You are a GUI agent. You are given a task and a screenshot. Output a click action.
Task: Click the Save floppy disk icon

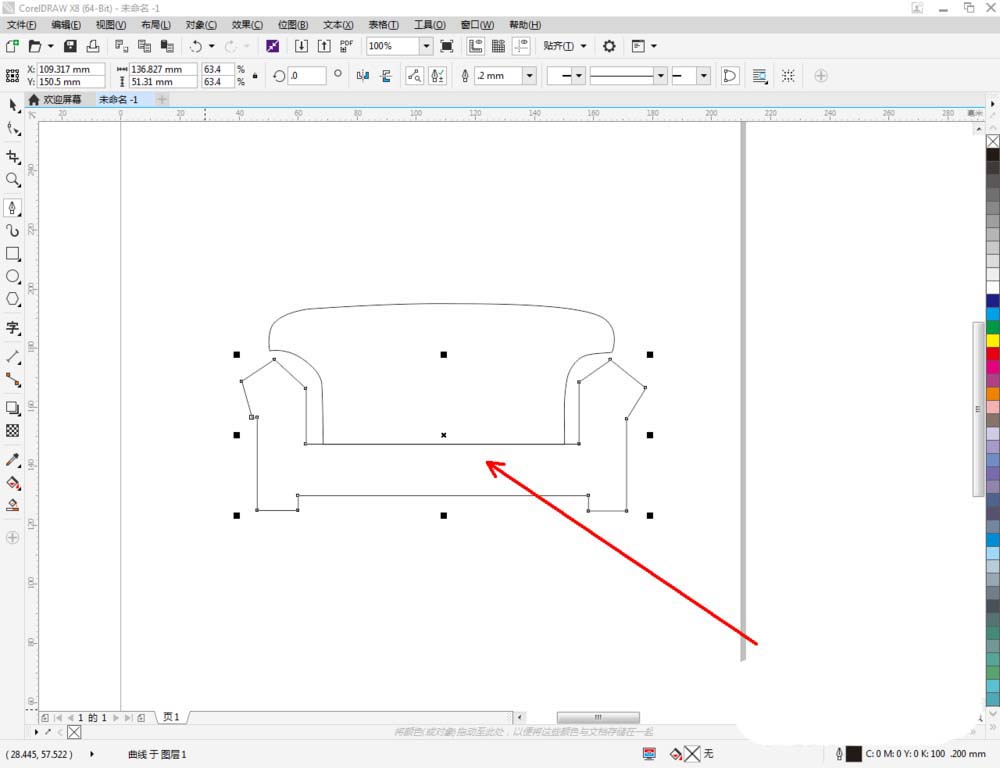click(x=70, y=46)
